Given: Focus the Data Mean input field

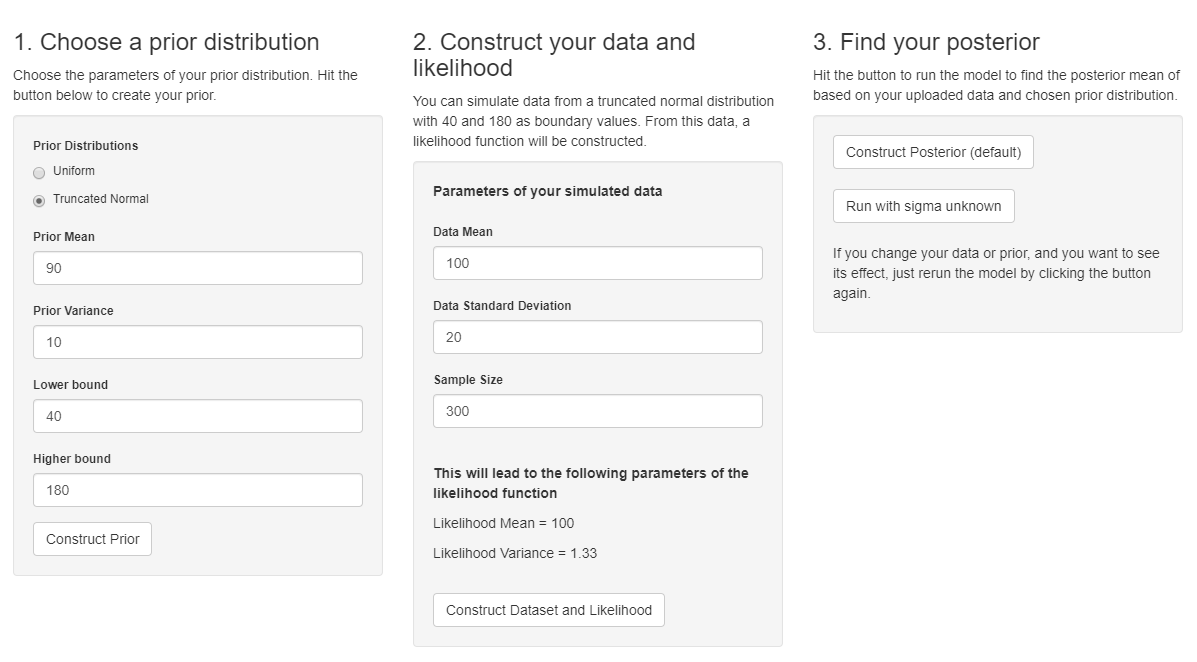Looking at the screenshot, I should coord(598,263).
